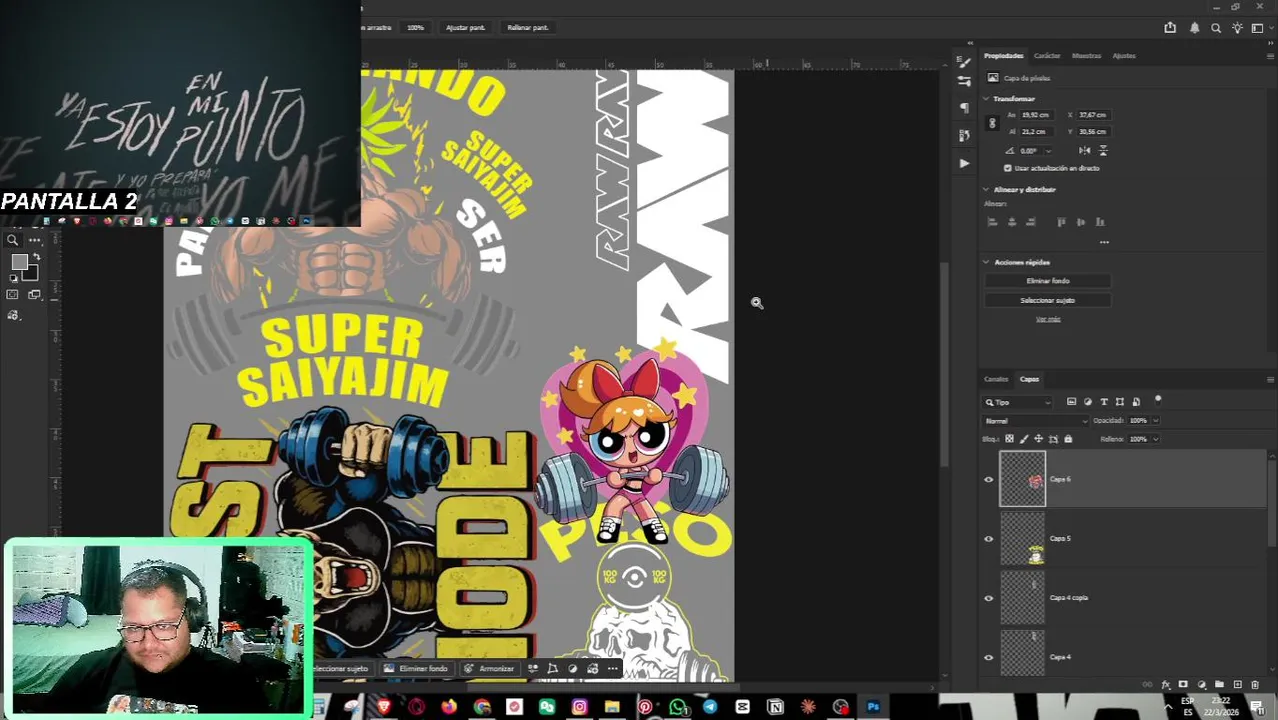
Task: Open more align options dots
Action: coord(1104,242)
